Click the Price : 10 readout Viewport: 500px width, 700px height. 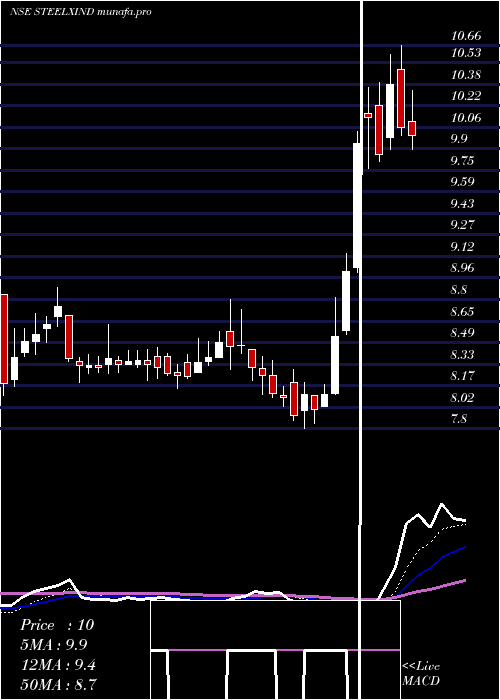coord(57,625)
